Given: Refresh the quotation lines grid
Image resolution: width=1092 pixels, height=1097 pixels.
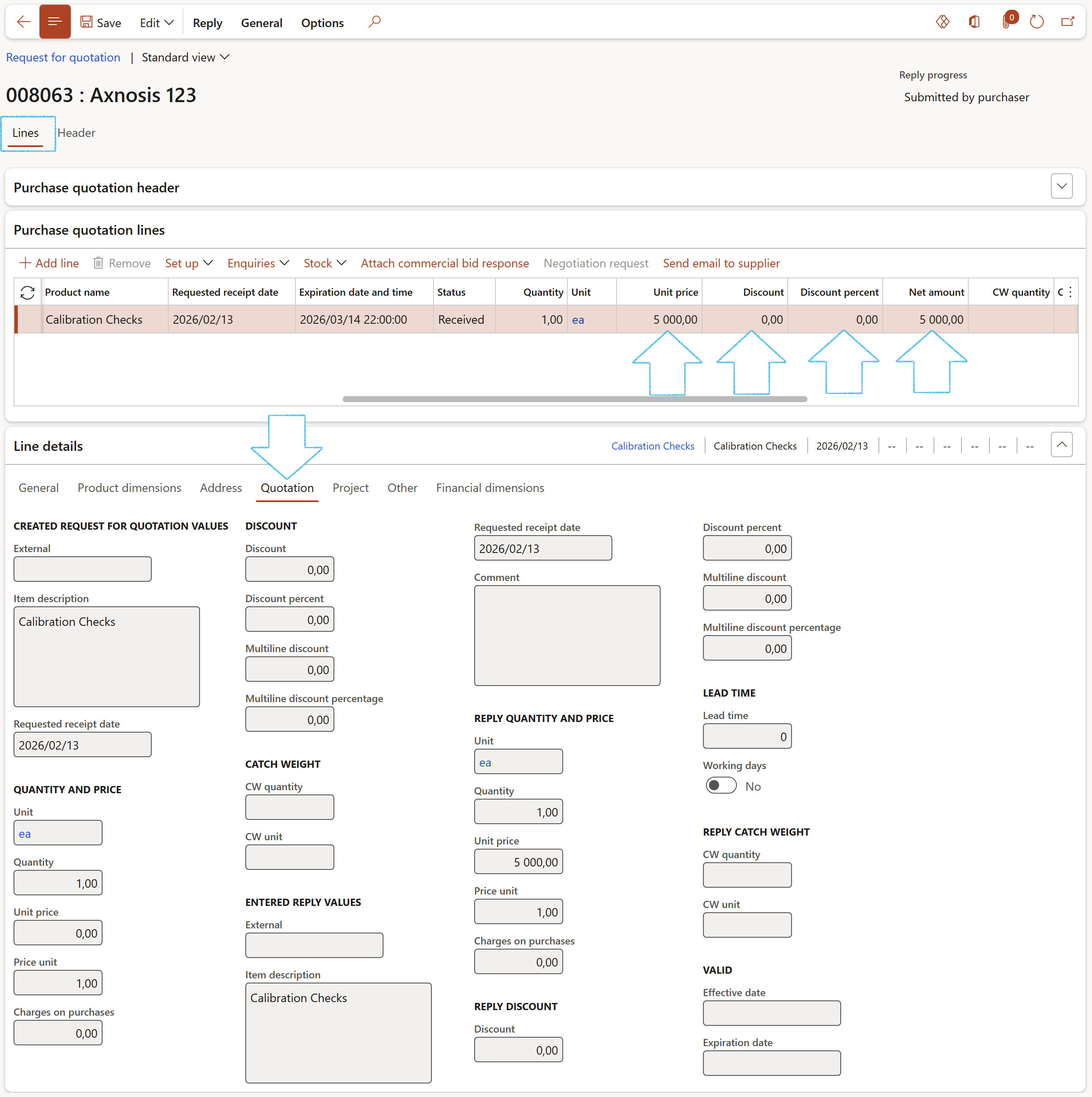Looking at the screenshot, I should point(27,292).
